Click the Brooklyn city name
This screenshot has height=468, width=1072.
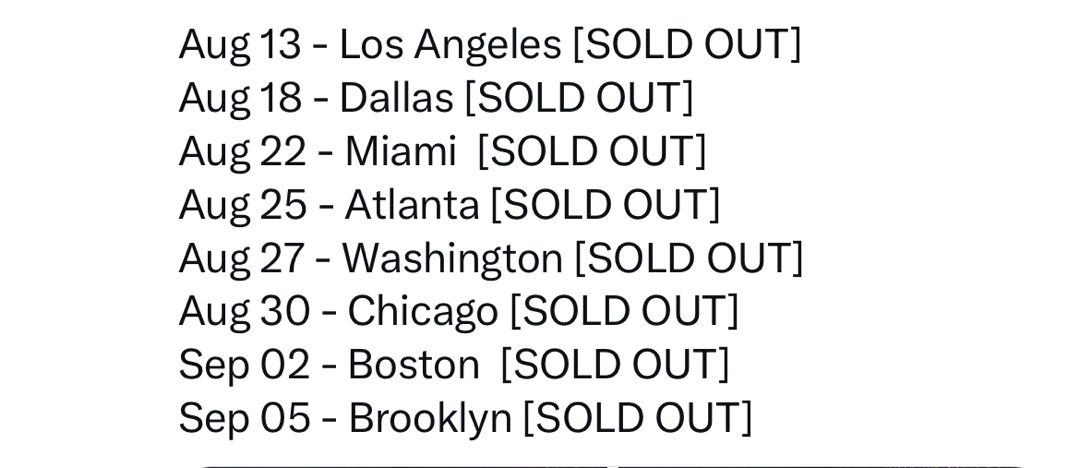(x=430, y=418)
